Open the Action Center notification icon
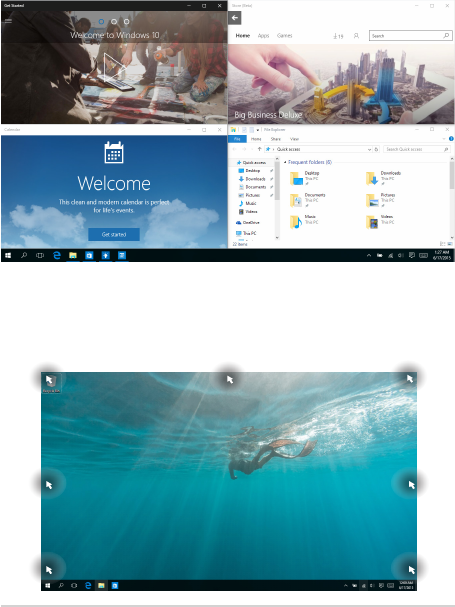The height and width of the screenshot is (607, 455). [x=412, y=255]
